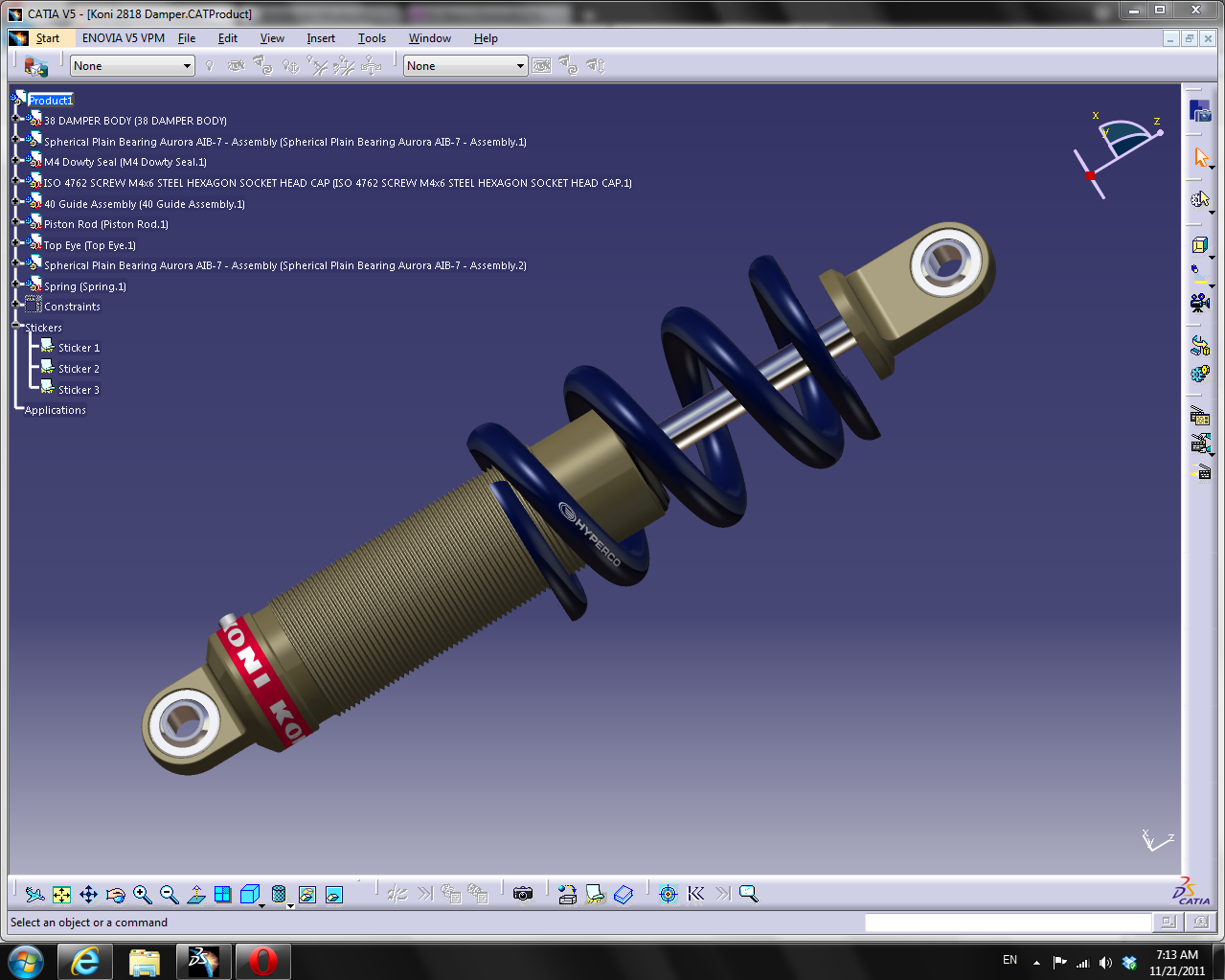Click the Windows Start orb
The width and height of the screenshot is (1225, 980).
(x=26, y=961)
